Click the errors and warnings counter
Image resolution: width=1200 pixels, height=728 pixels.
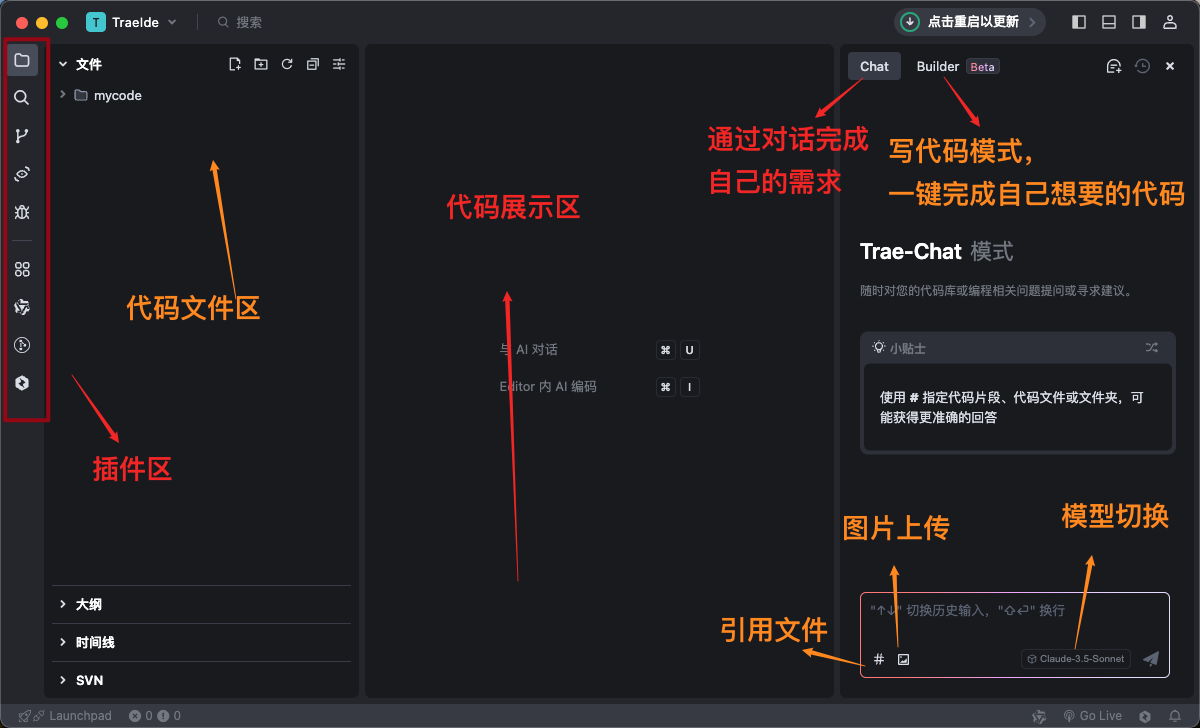pyautogui.click(x=155, y=716)
